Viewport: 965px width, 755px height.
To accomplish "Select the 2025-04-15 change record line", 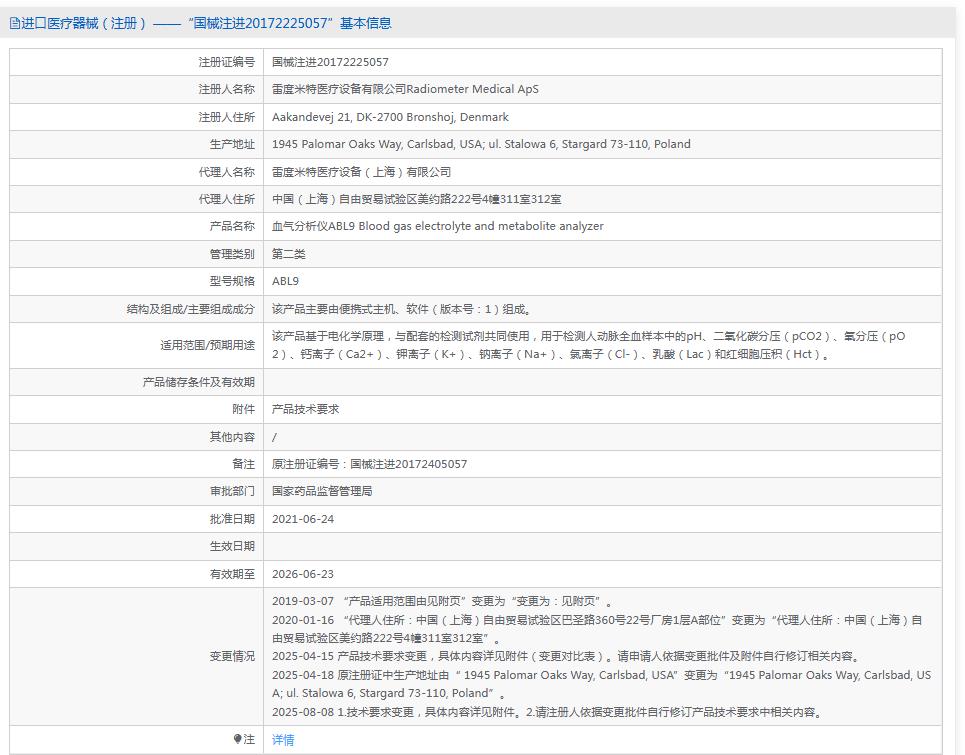I will (566, 656).
